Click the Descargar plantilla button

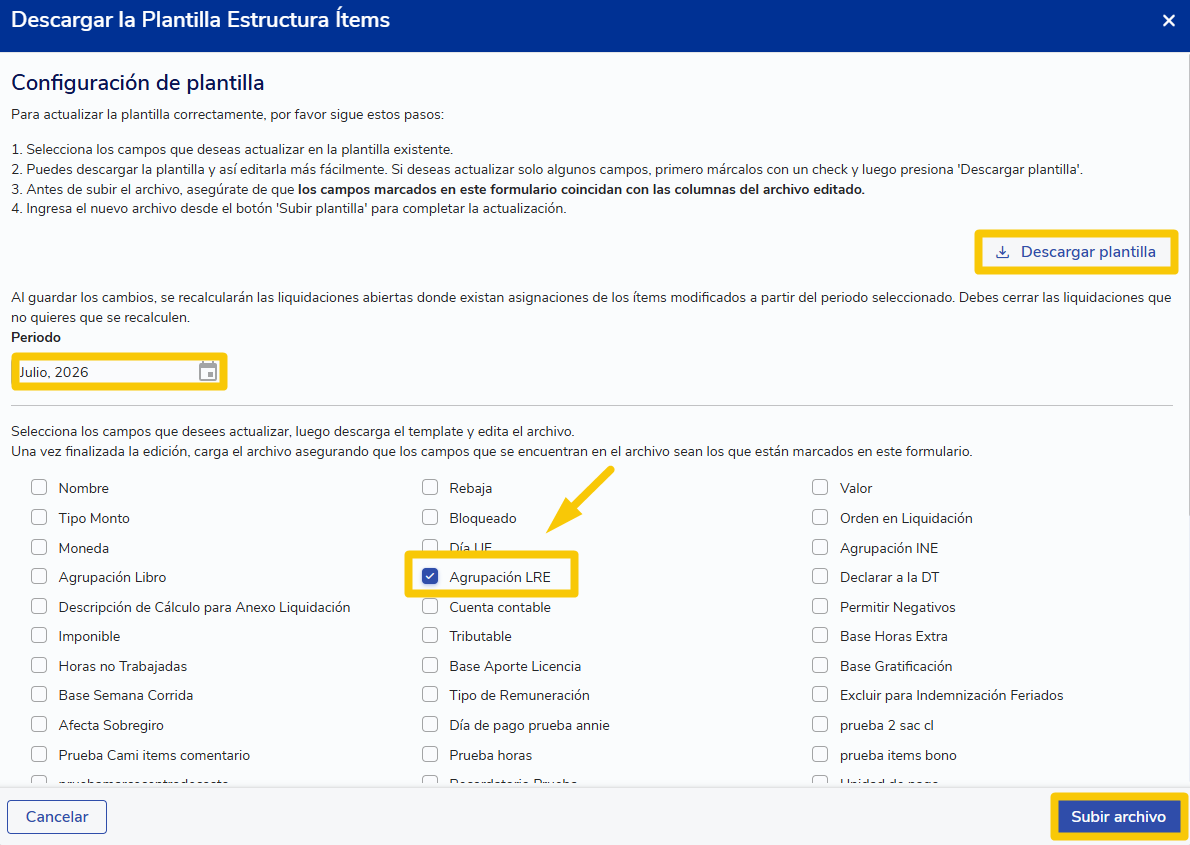pyautogui.click(x=1075, y=252)
